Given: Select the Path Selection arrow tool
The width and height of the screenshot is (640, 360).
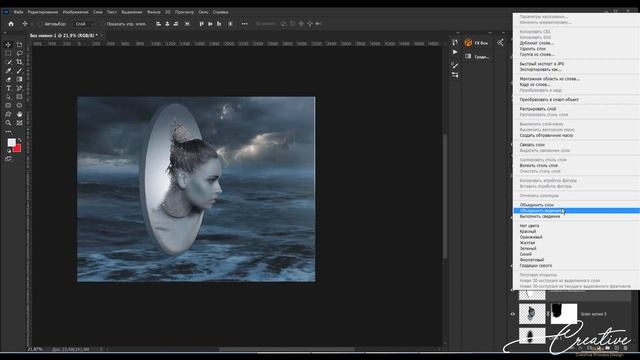Looking at the screenshot, I should [x=8, y=97].
